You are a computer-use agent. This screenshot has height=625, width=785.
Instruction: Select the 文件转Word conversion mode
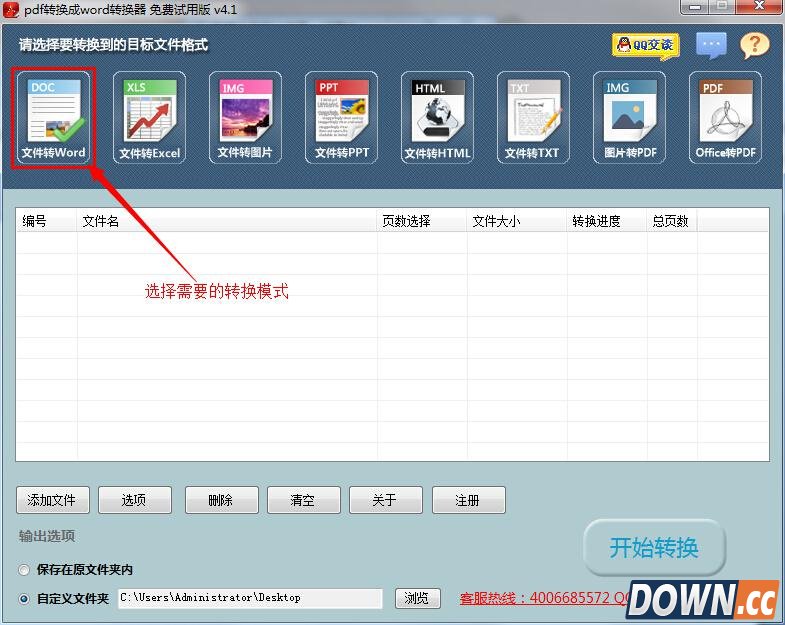pyautogui.click(x=54, y=118)
